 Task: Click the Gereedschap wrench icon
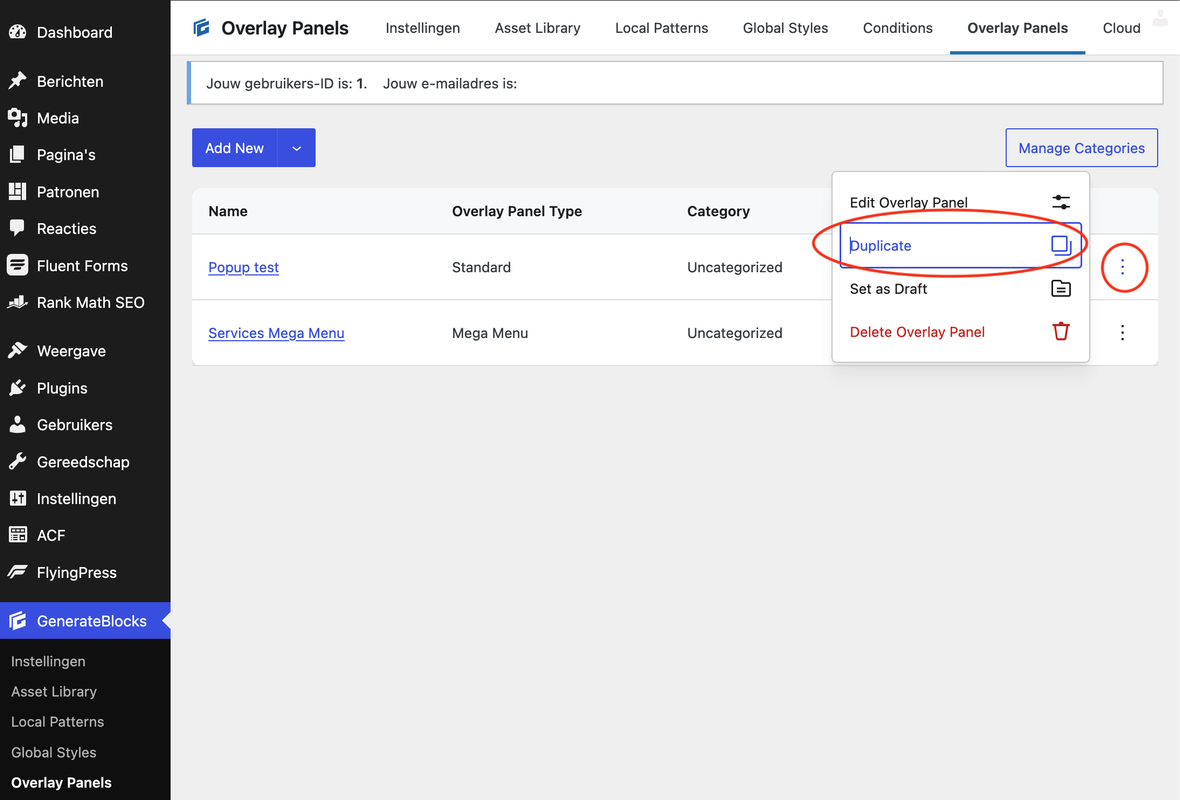(17, 461)
